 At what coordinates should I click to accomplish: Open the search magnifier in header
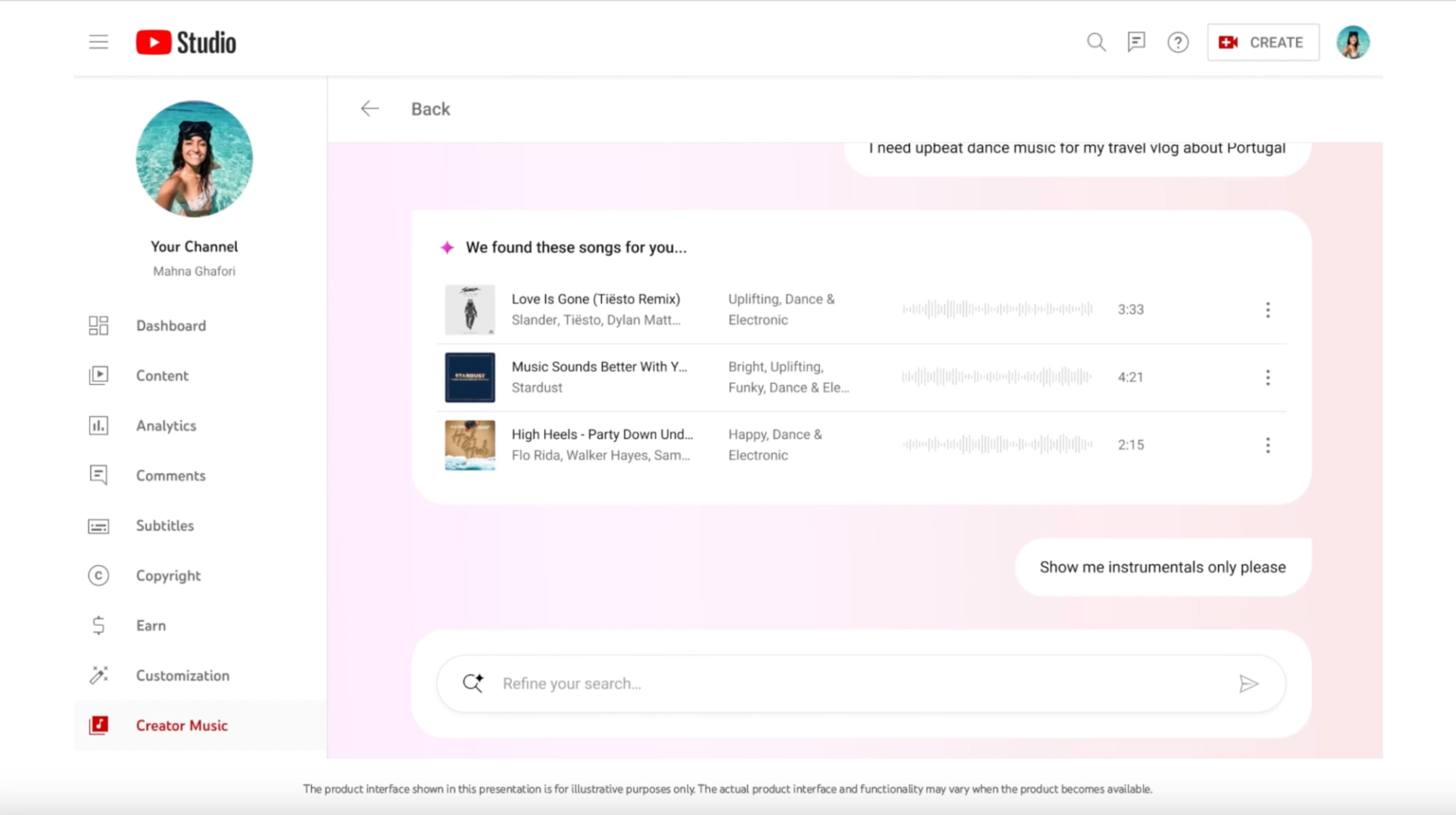coord(1096,42)
